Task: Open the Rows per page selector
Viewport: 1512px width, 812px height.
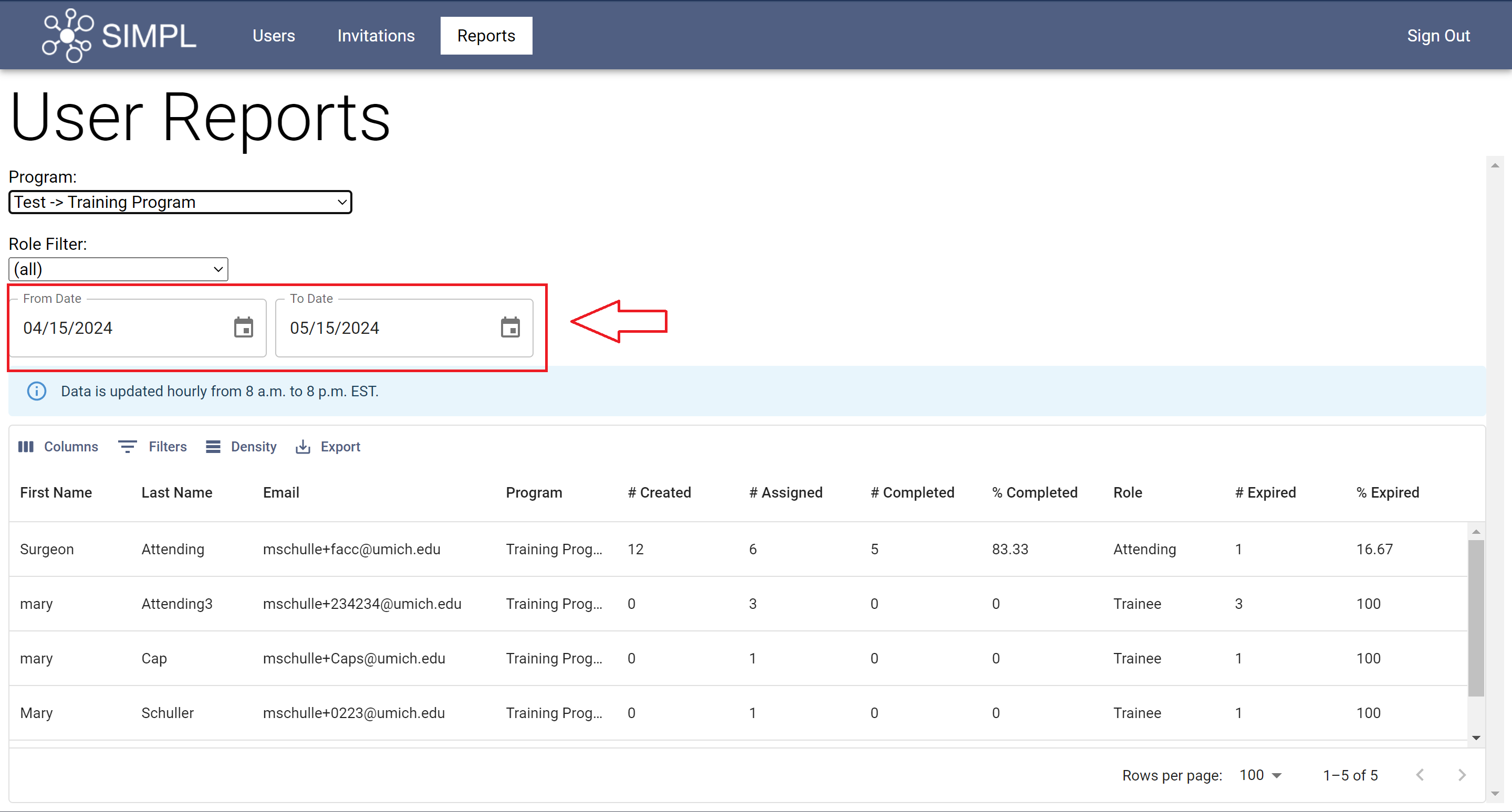Action: point(1259,775)
